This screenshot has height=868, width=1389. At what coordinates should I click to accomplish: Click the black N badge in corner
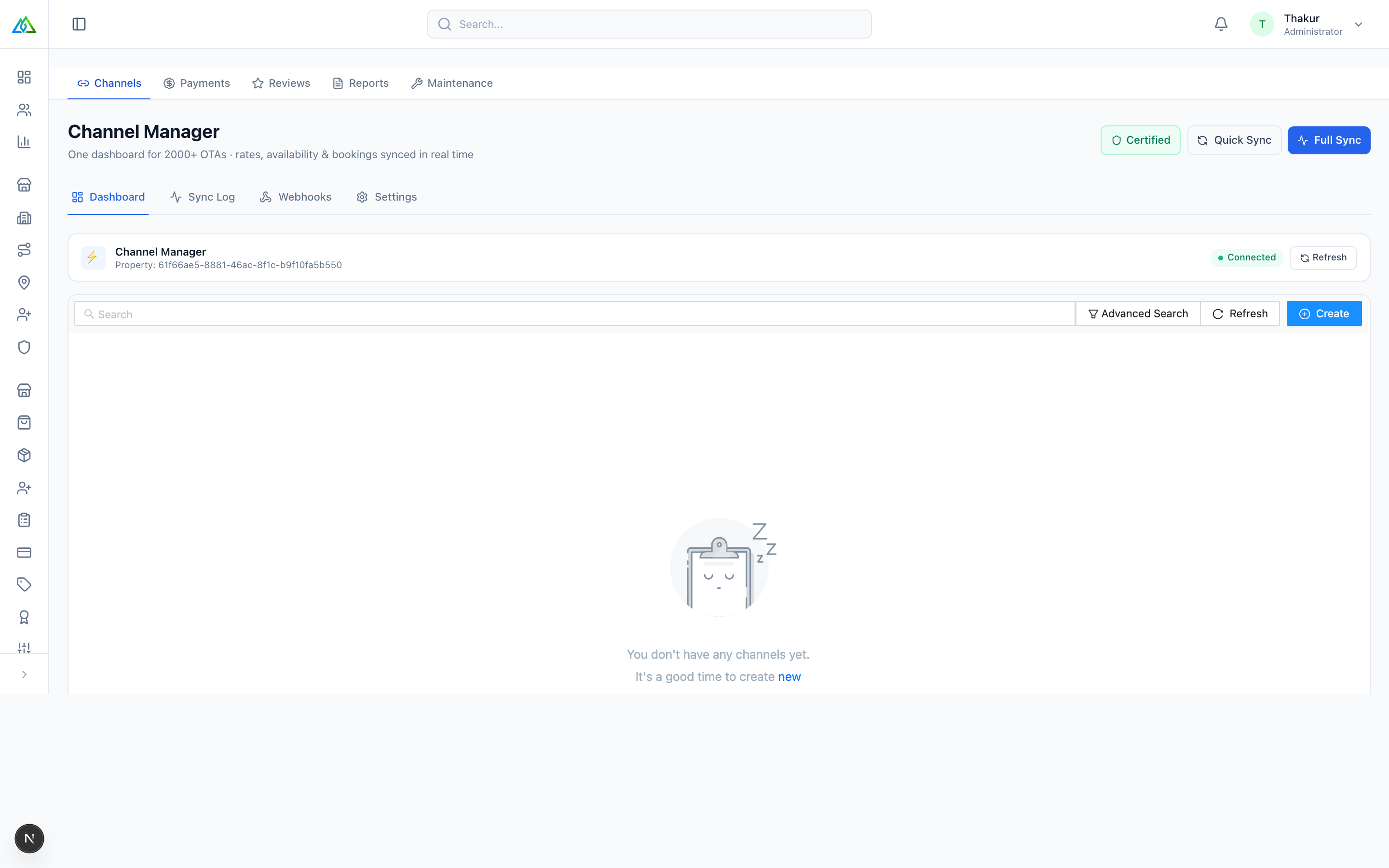[29, 838]
